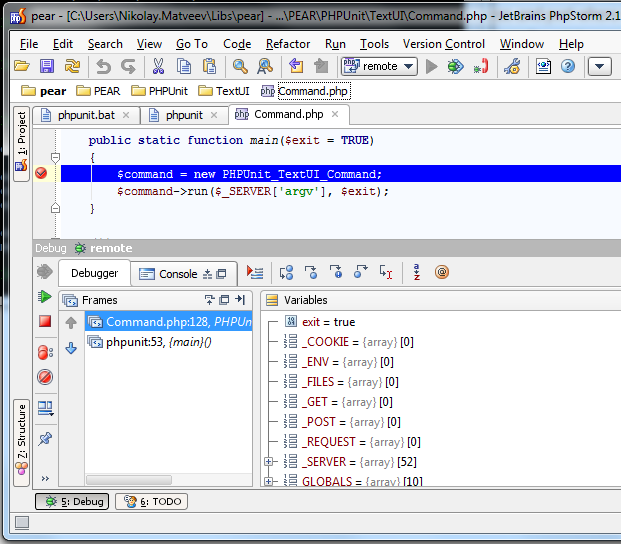
Task: Open the Go To menu
Action: point(192,44)
